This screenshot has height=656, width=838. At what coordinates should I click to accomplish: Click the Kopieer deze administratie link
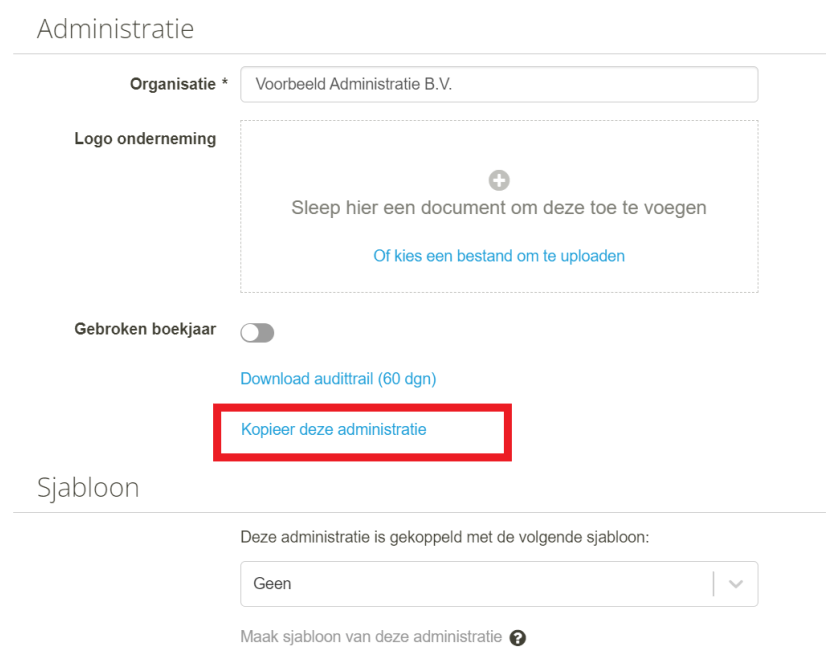click(x=333, y=429)
